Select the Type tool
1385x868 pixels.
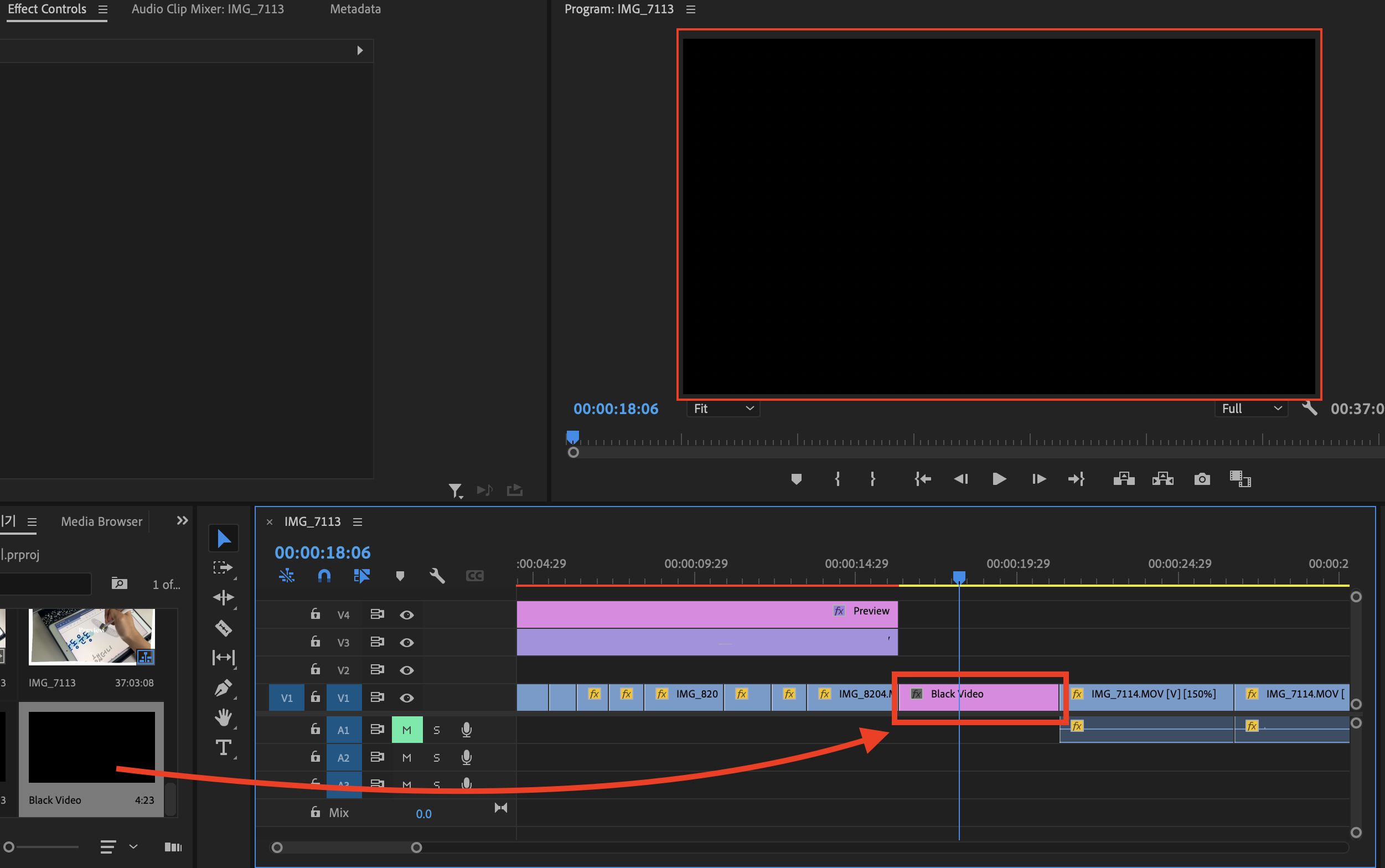click(x=223, y=747)
